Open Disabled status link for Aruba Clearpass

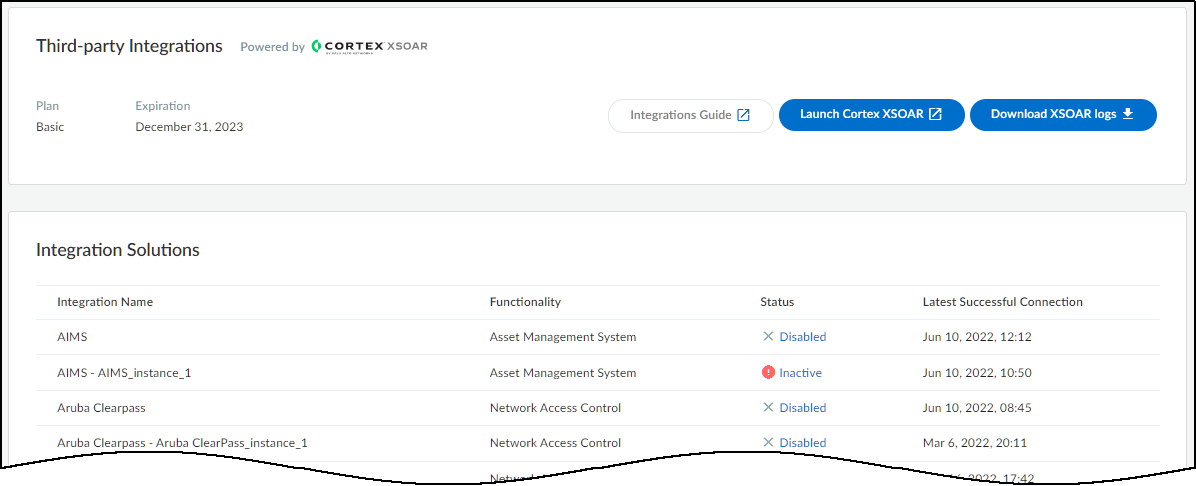803,408
